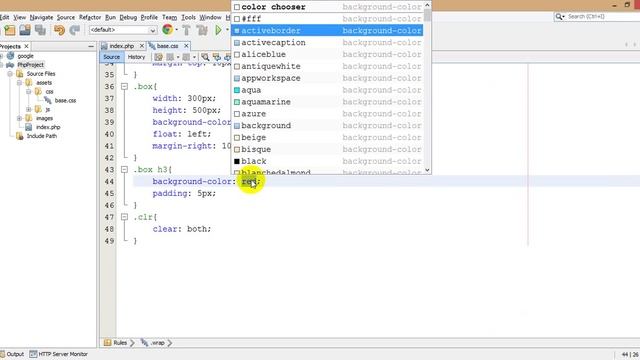Open the Refactor menu
Image resolution: width=640 pixels, height=360 pixels.
pos(90,17)
